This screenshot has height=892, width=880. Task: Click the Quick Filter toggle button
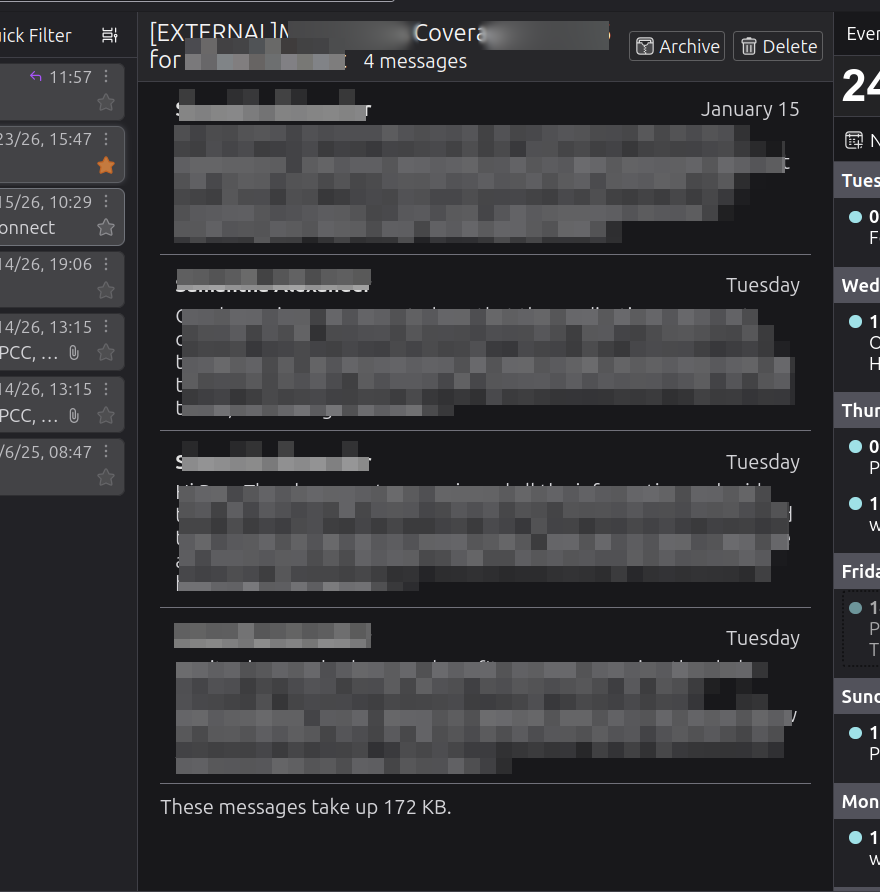[x=35, y=35]
